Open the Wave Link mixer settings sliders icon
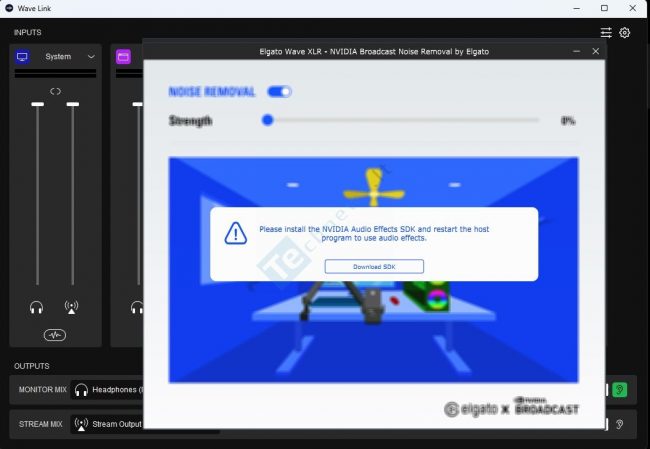The height and width of the screenshot is (449, 650). 606,32
